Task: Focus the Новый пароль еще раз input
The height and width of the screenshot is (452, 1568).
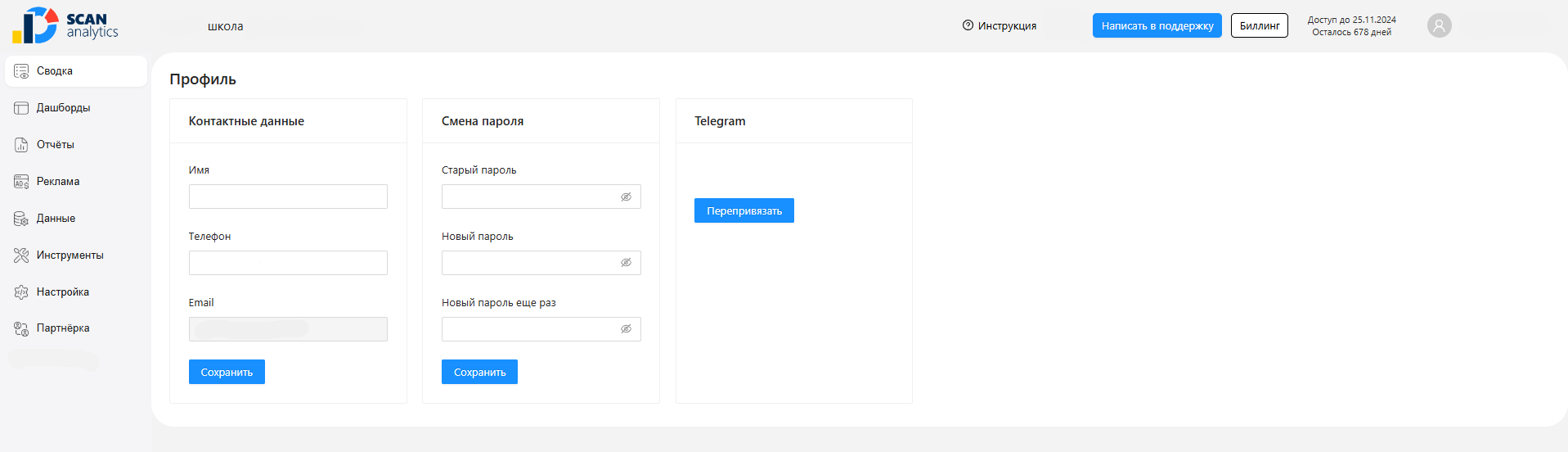Action: point(541,329)
